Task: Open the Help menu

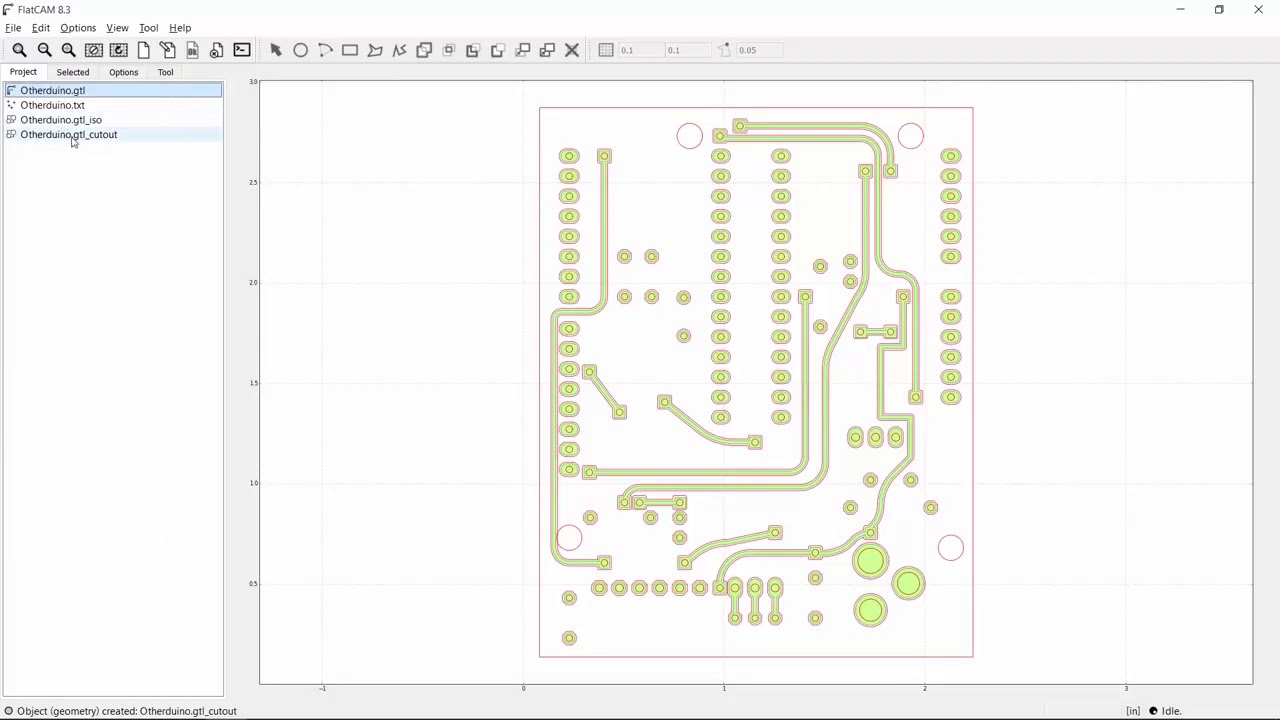Action: [x=180, y=28]
